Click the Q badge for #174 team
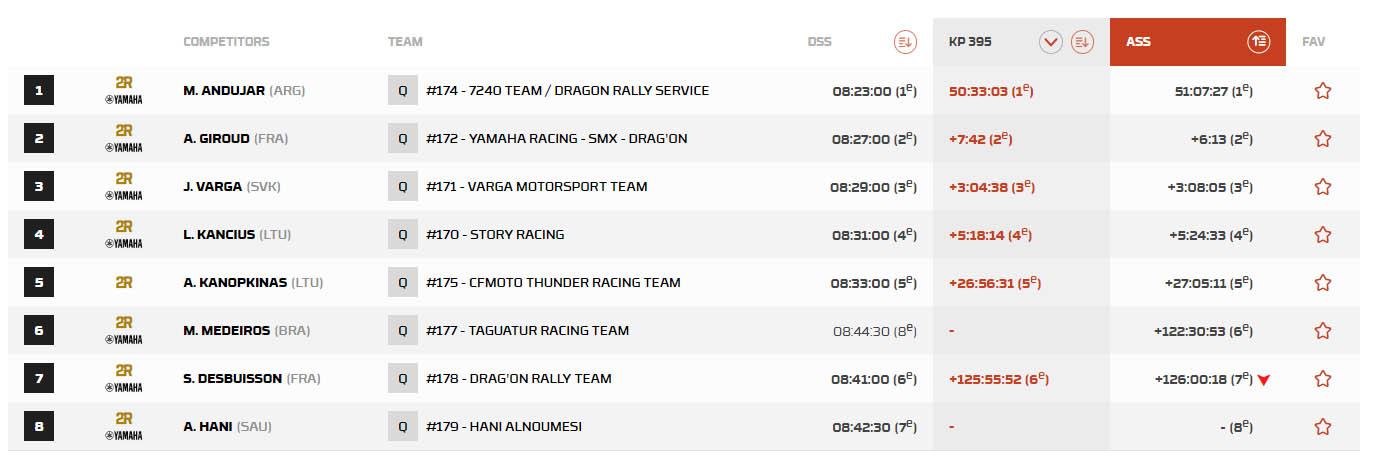The image size is (1378, 460). coord(403,91)
